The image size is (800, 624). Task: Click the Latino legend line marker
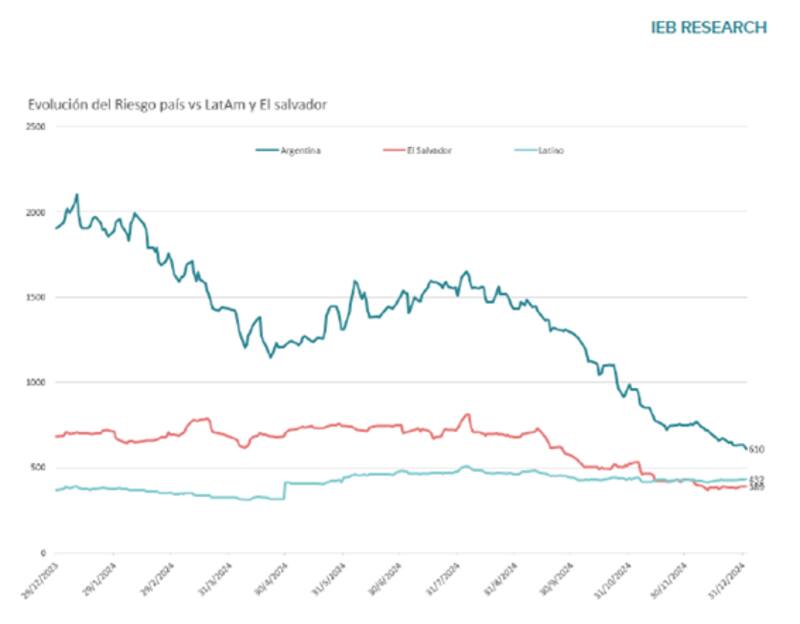point(523,150)
